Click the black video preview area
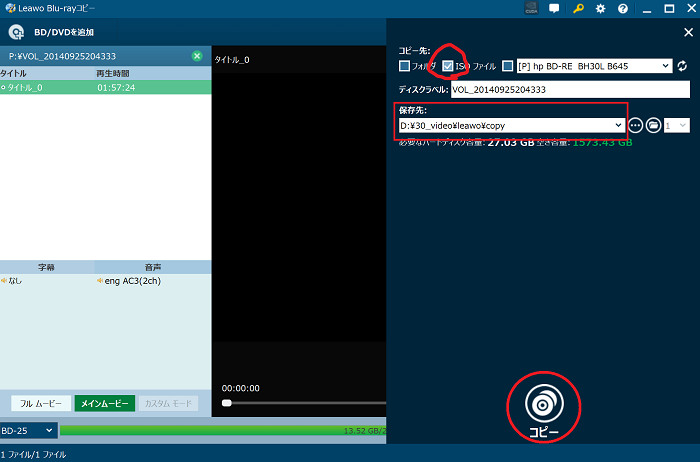Screen dimensions: 700x462 click(299, 208)
